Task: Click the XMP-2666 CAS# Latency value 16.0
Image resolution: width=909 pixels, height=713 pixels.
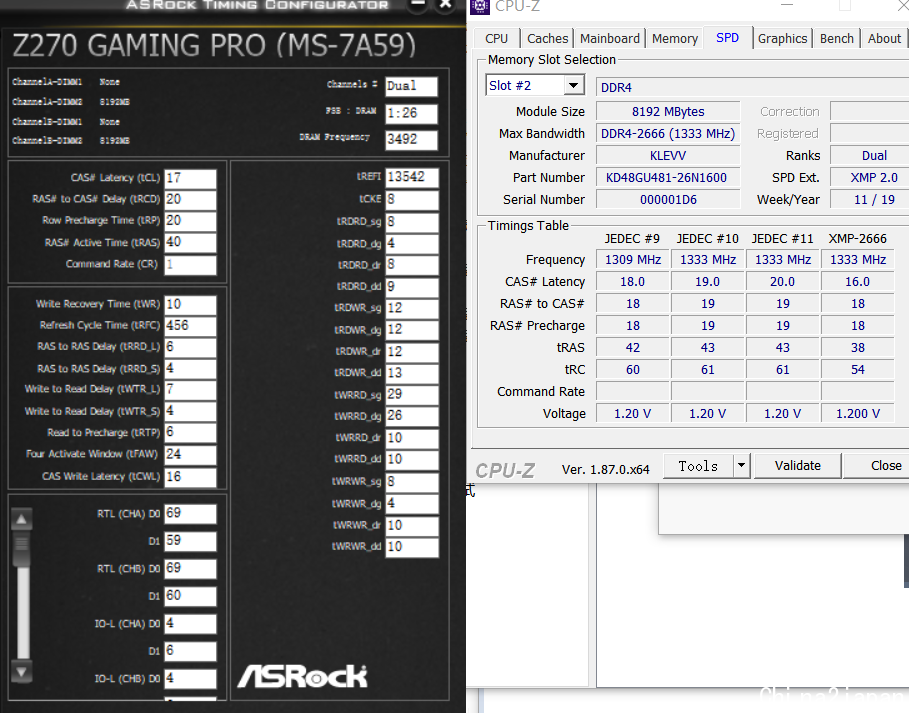Action: pyautogui.click(x=857, y=282)
